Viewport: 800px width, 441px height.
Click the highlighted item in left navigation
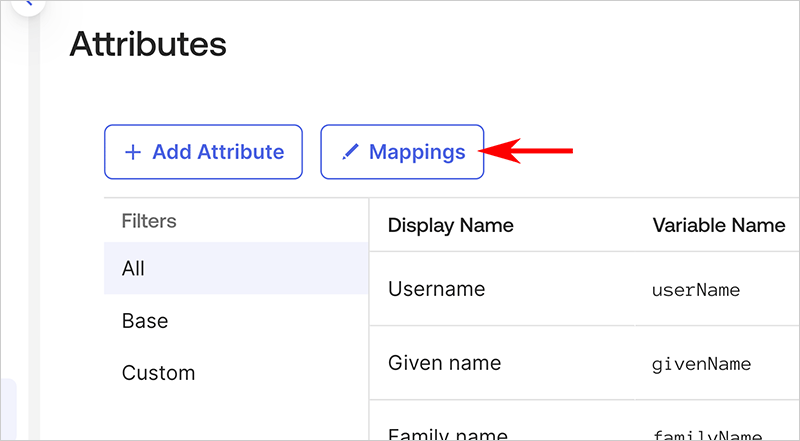click(7, 410)
